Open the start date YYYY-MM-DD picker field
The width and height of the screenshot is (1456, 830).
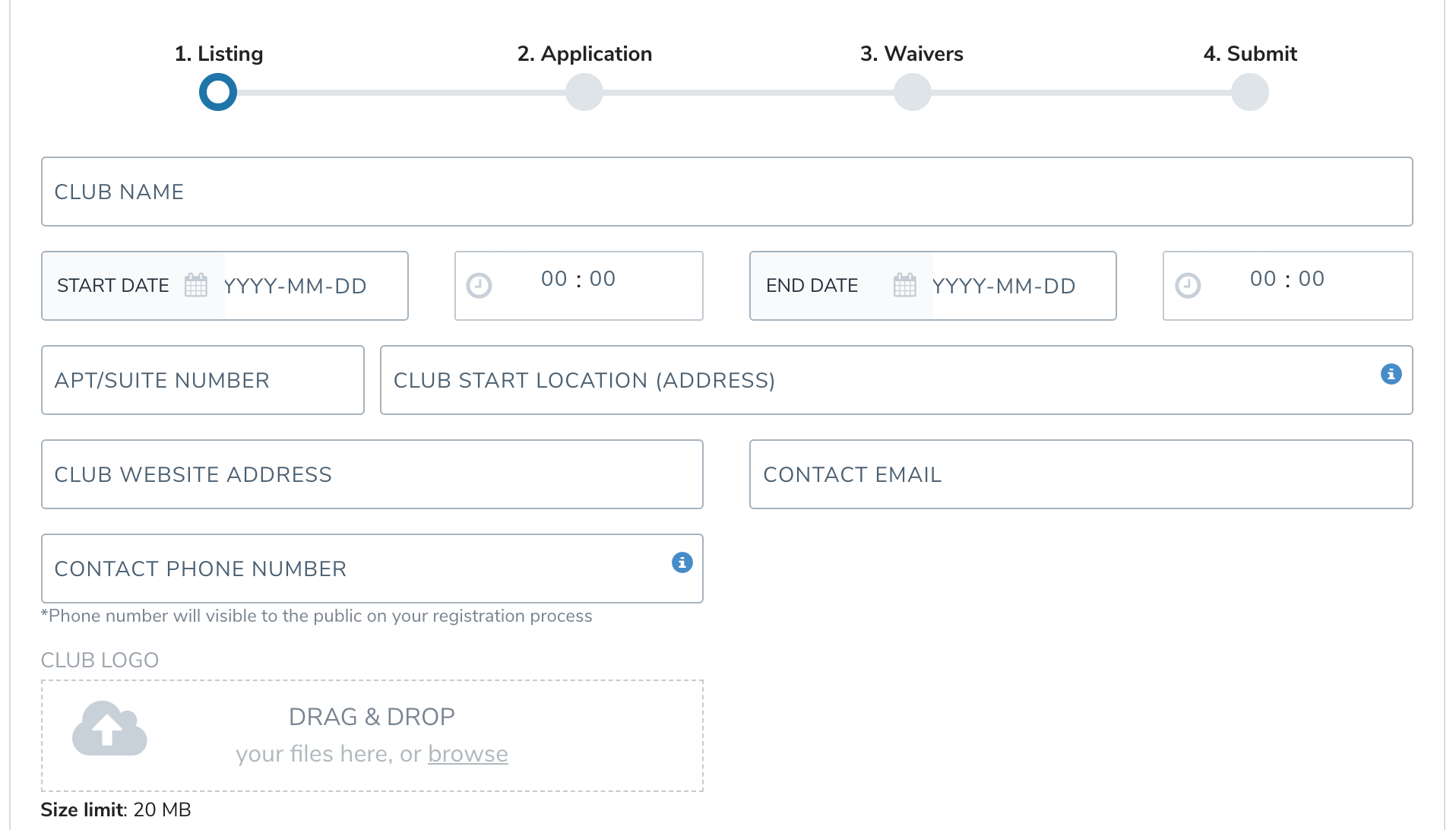click(312, 286)
